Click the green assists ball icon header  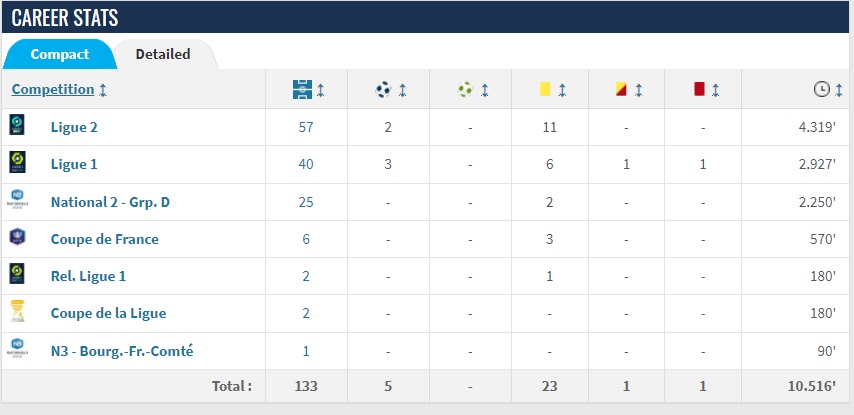(x=465, y=89)
